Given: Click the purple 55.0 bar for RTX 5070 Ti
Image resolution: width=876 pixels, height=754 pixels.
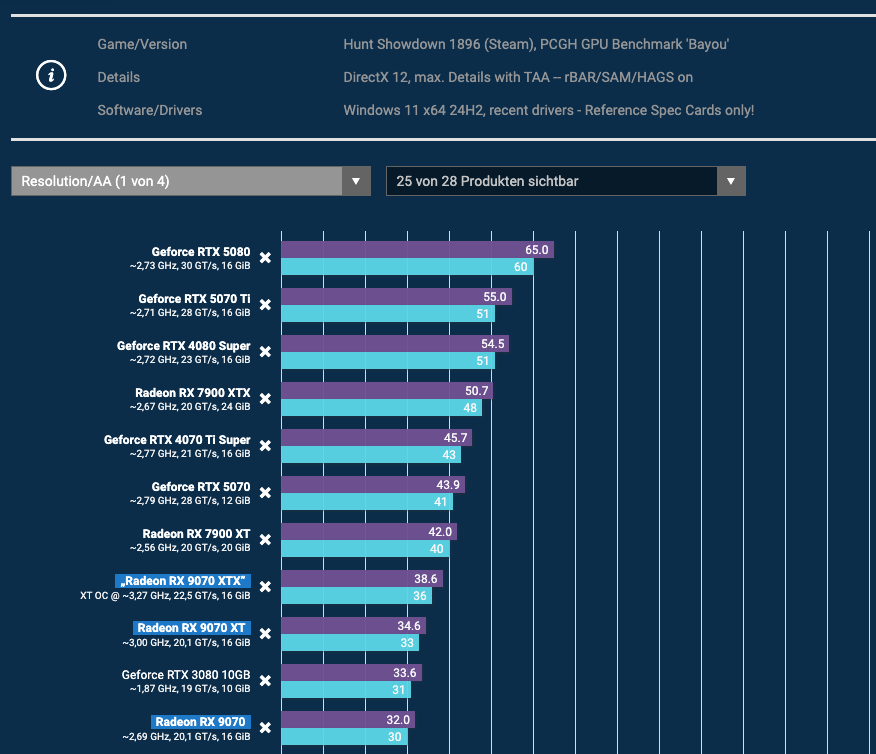Looking at the screenshot, I should tap(397, 297).
